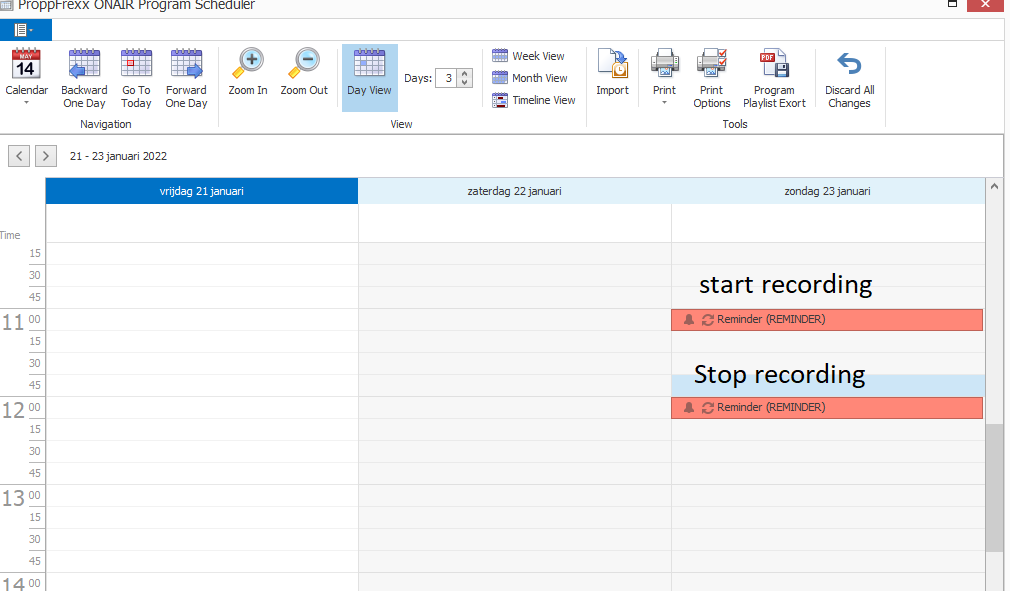Open the Import tool
The height and width of the screenshot is (591, 1010).
click(613, 72)
